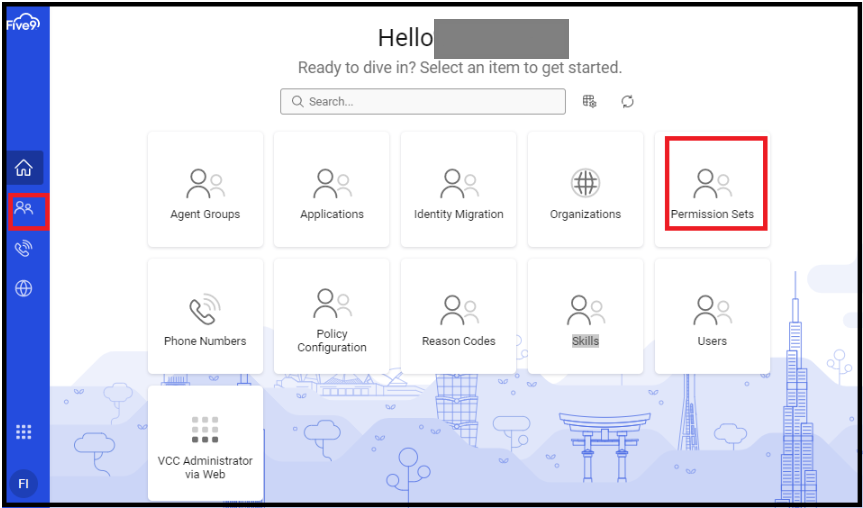
Task: Open the globe icon in sidebar
Action: 24,288
